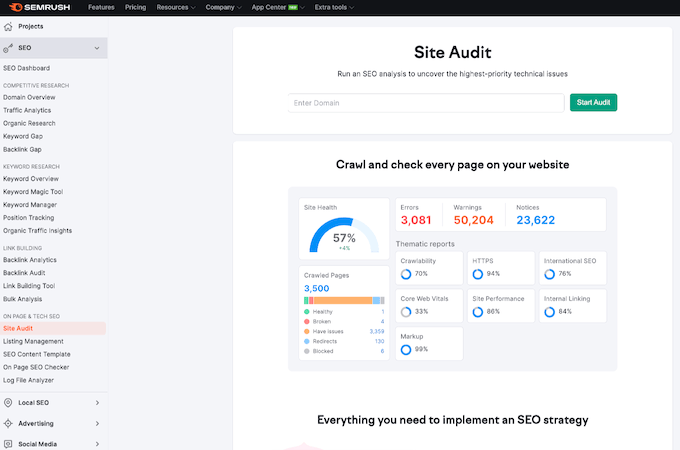Open the Pricing menu item
This screenshot has height=450, width=680.
coord(135,7)
